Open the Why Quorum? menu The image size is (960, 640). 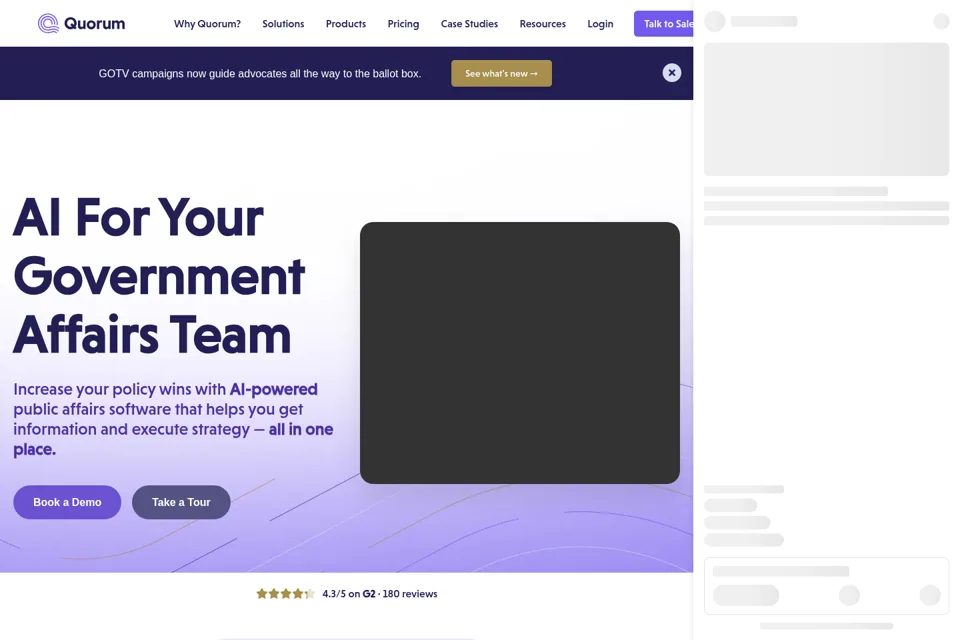click(207, 24)
